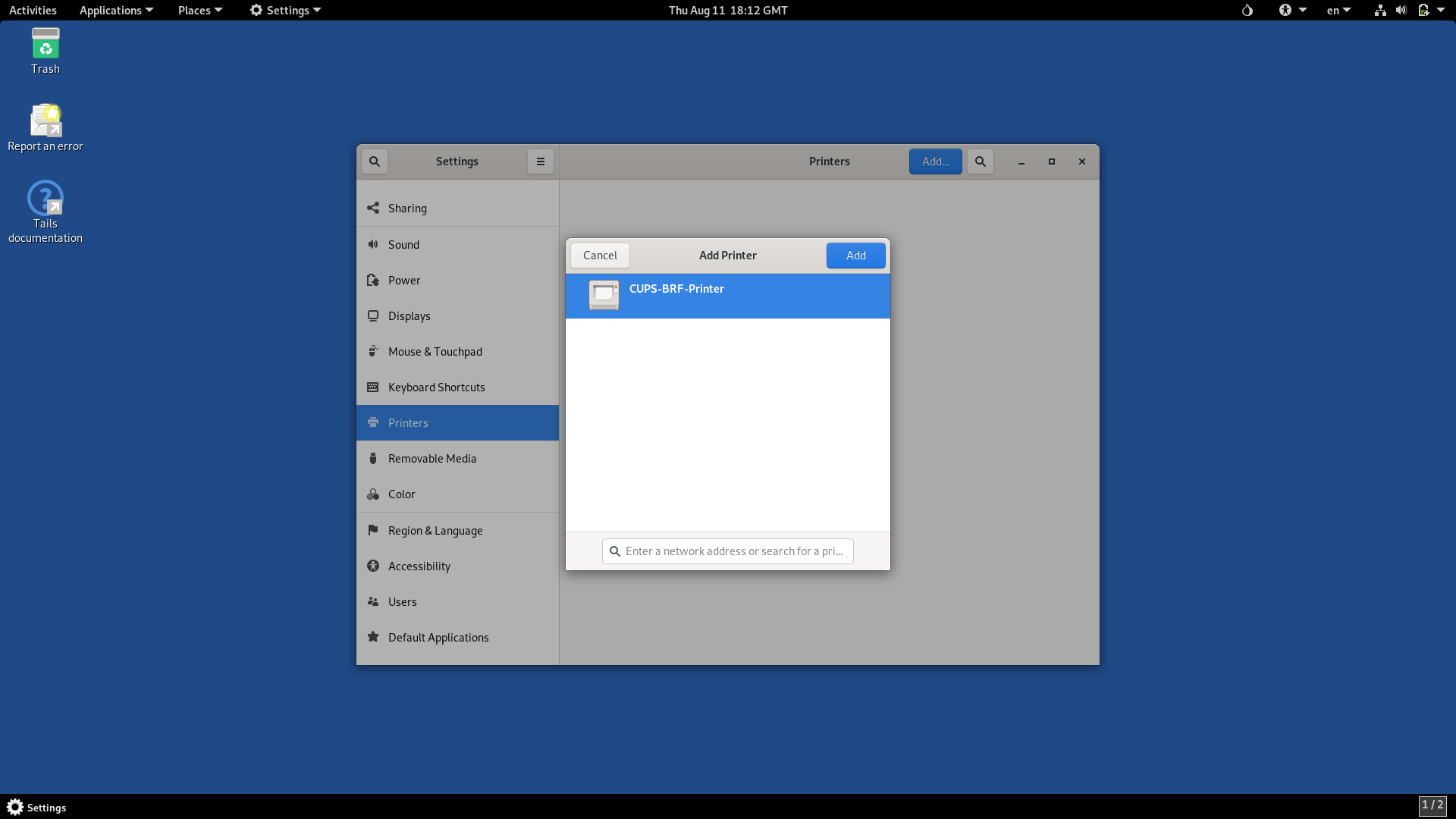Toggle the system volume icon in taskbar
This screenshot has height=819, width=1456.
point(1400,10)
